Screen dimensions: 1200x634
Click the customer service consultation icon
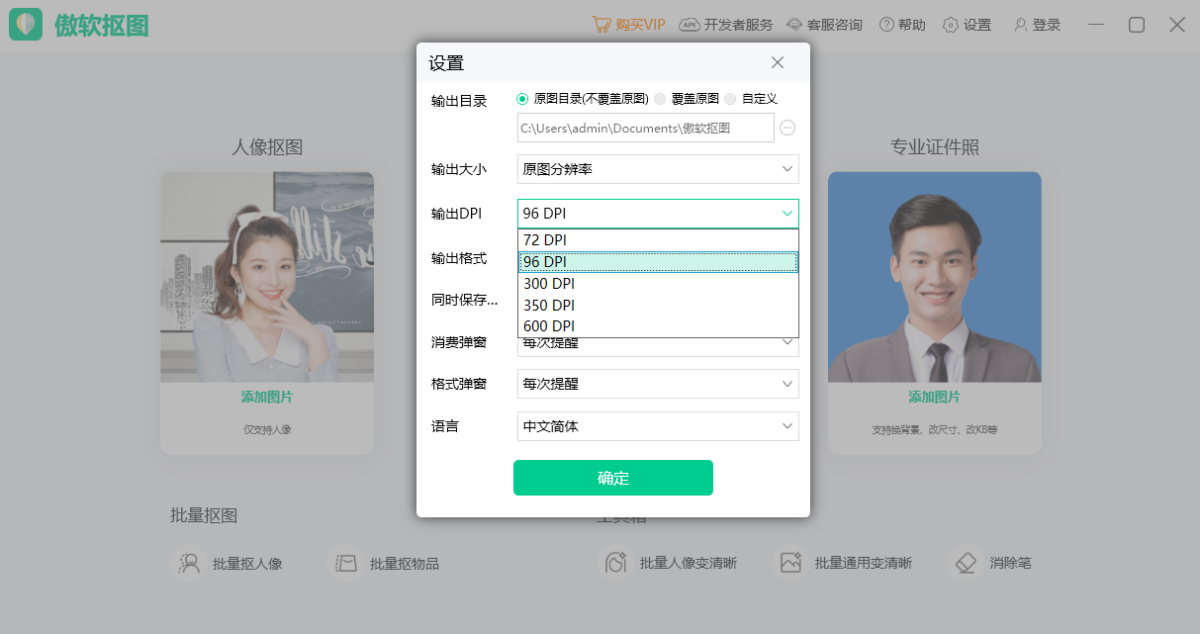pyautogui.click(x=794, y=25)
